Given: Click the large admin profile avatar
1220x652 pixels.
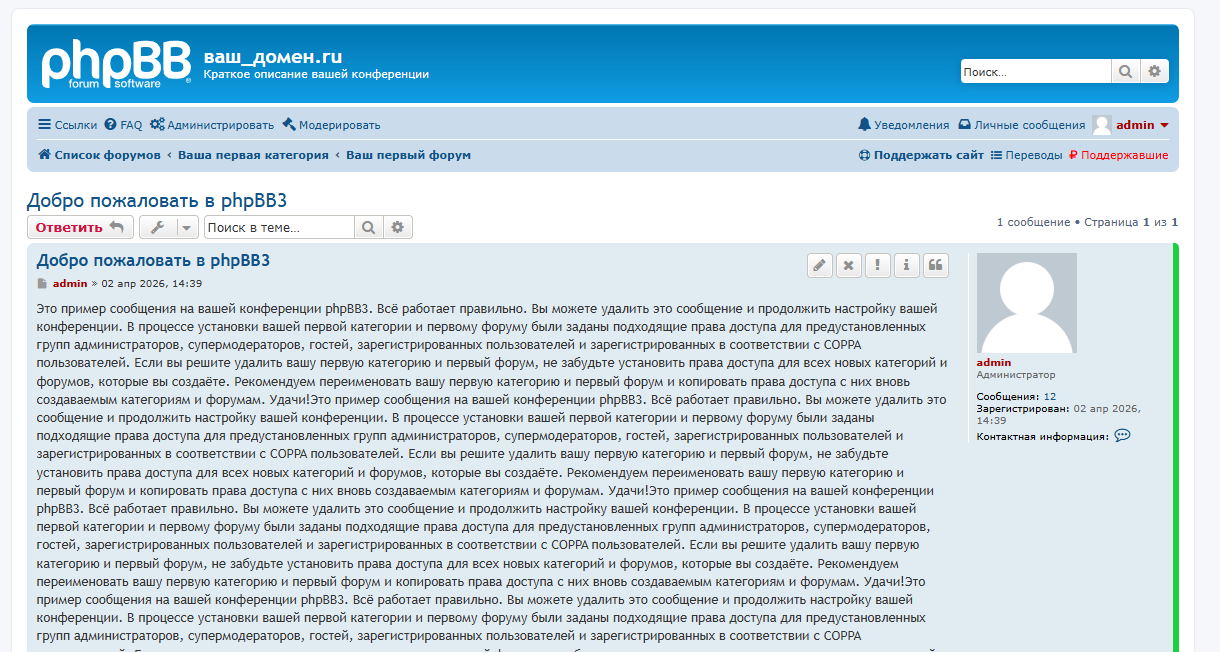Looking at the screenshot, I should [1027, 303].
